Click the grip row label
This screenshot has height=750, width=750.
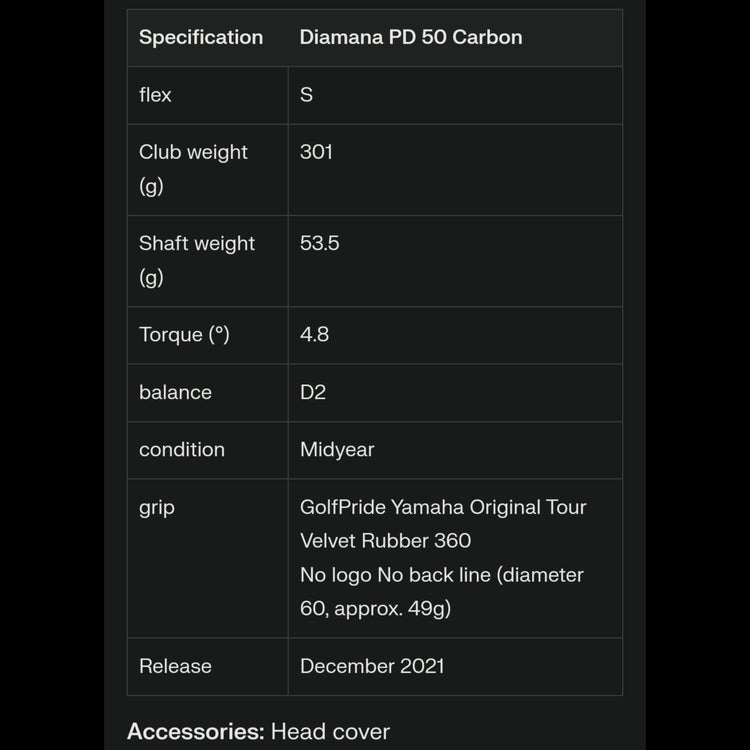(x=157, y=507)
